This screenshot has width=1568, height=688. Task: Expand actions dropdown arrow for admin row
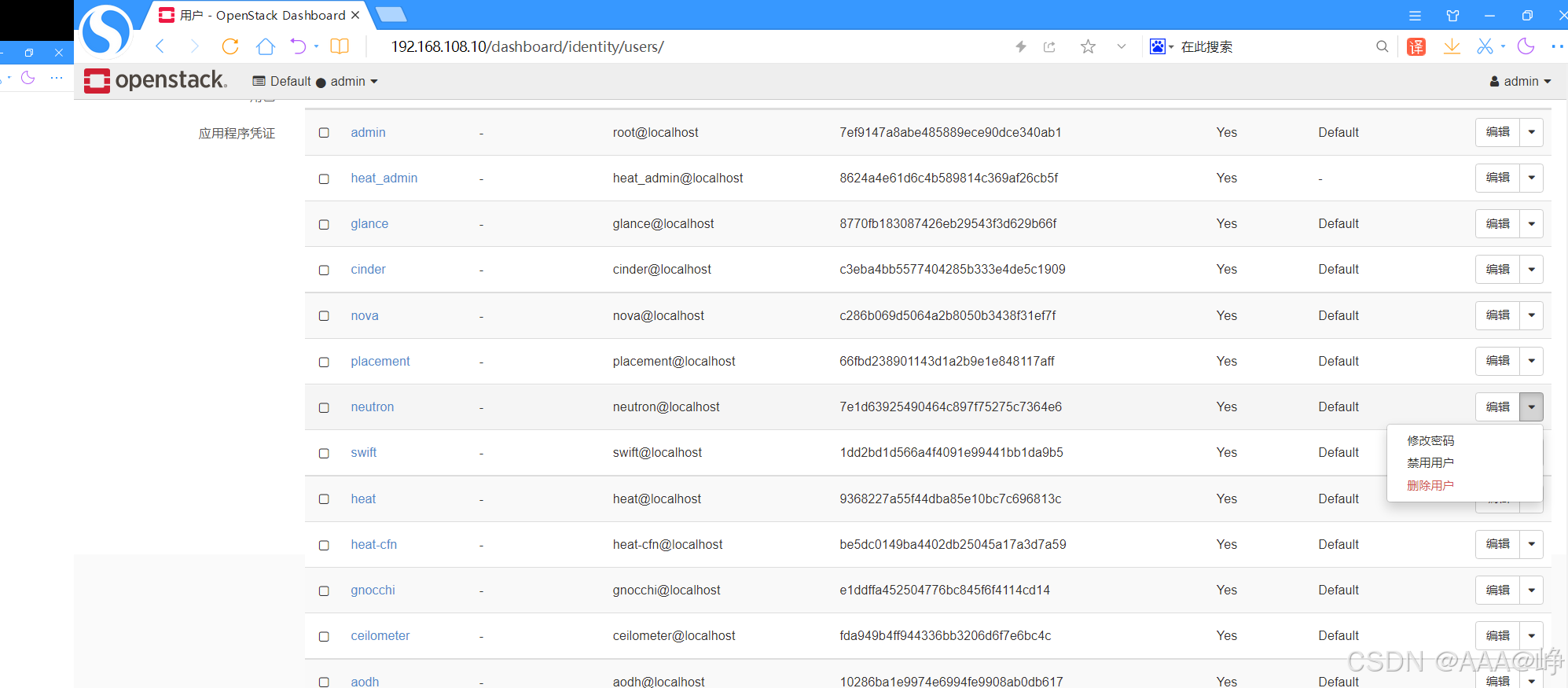[1532, 132]
